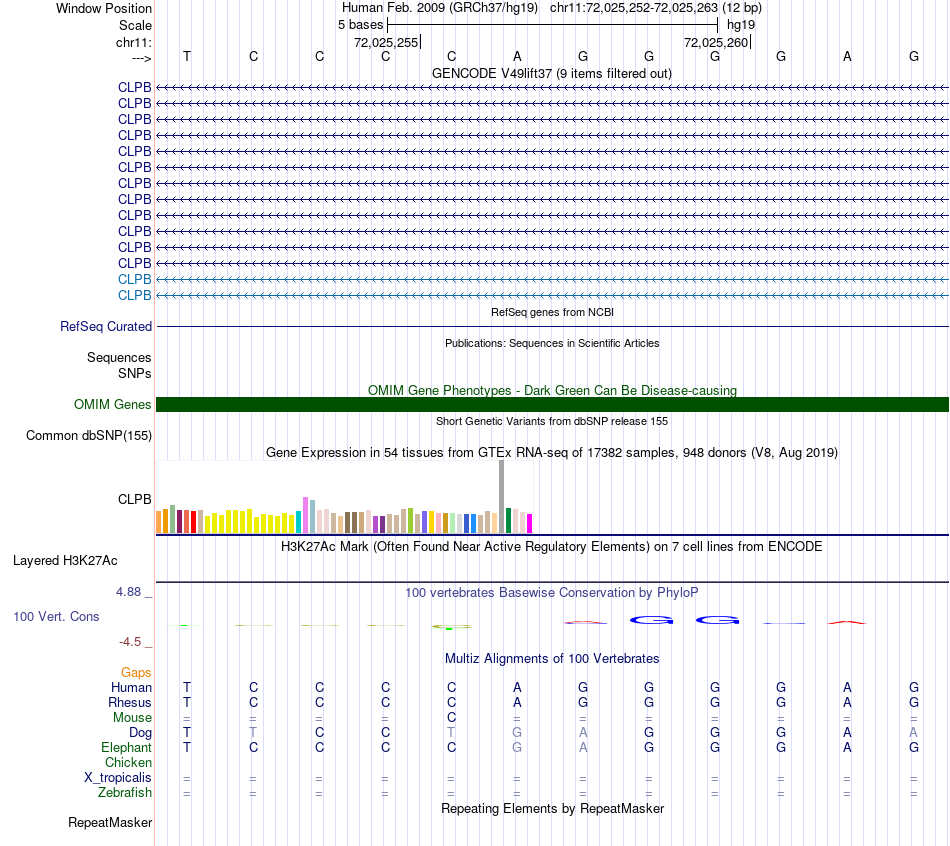The height and width of the screenshot is (846, 950).
Task: Click the Mouse species label
Action: 132,718
